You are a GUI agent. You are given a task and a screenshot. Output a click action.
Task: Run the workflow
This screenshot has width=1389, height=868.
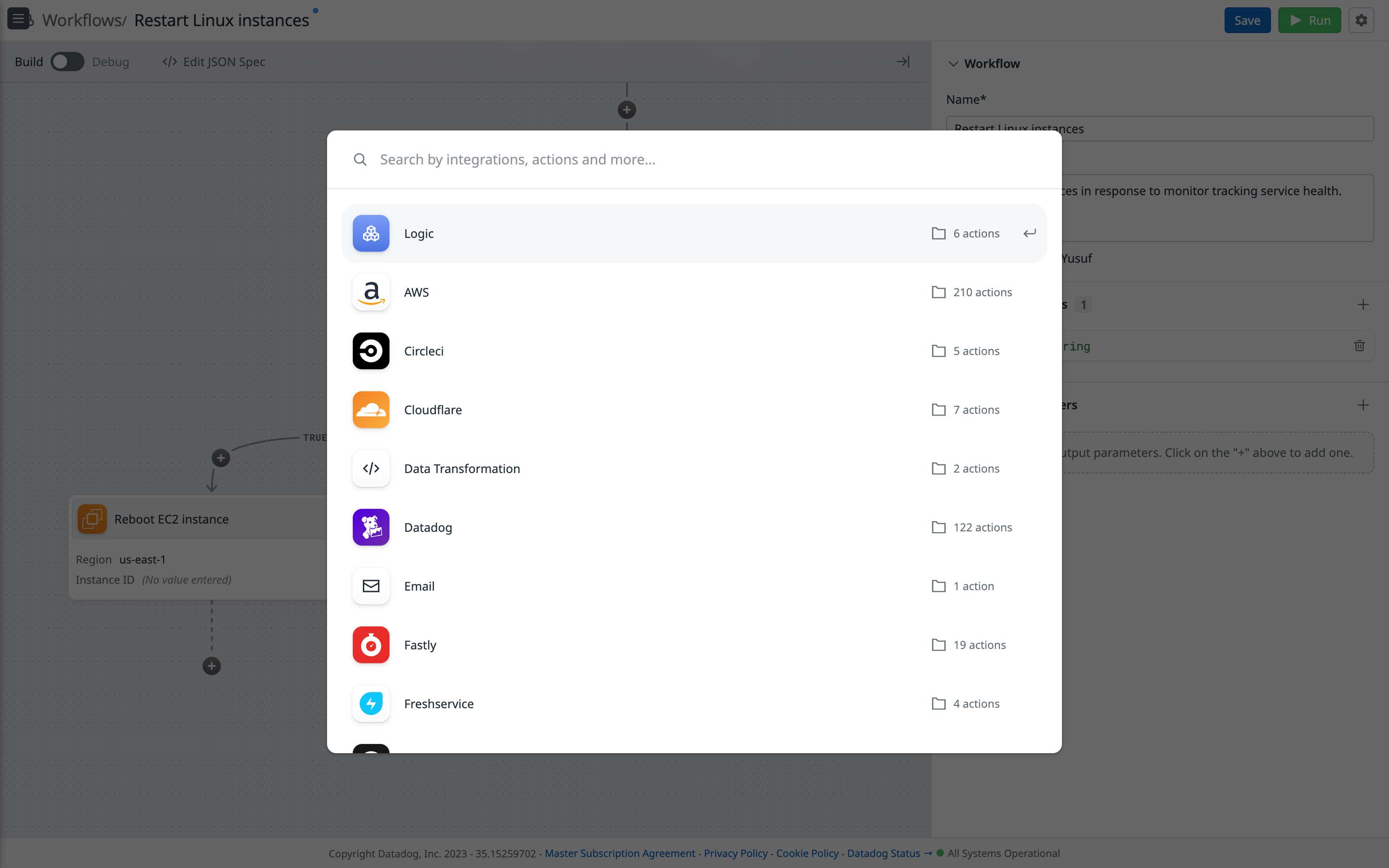[x=1309, y=20]
